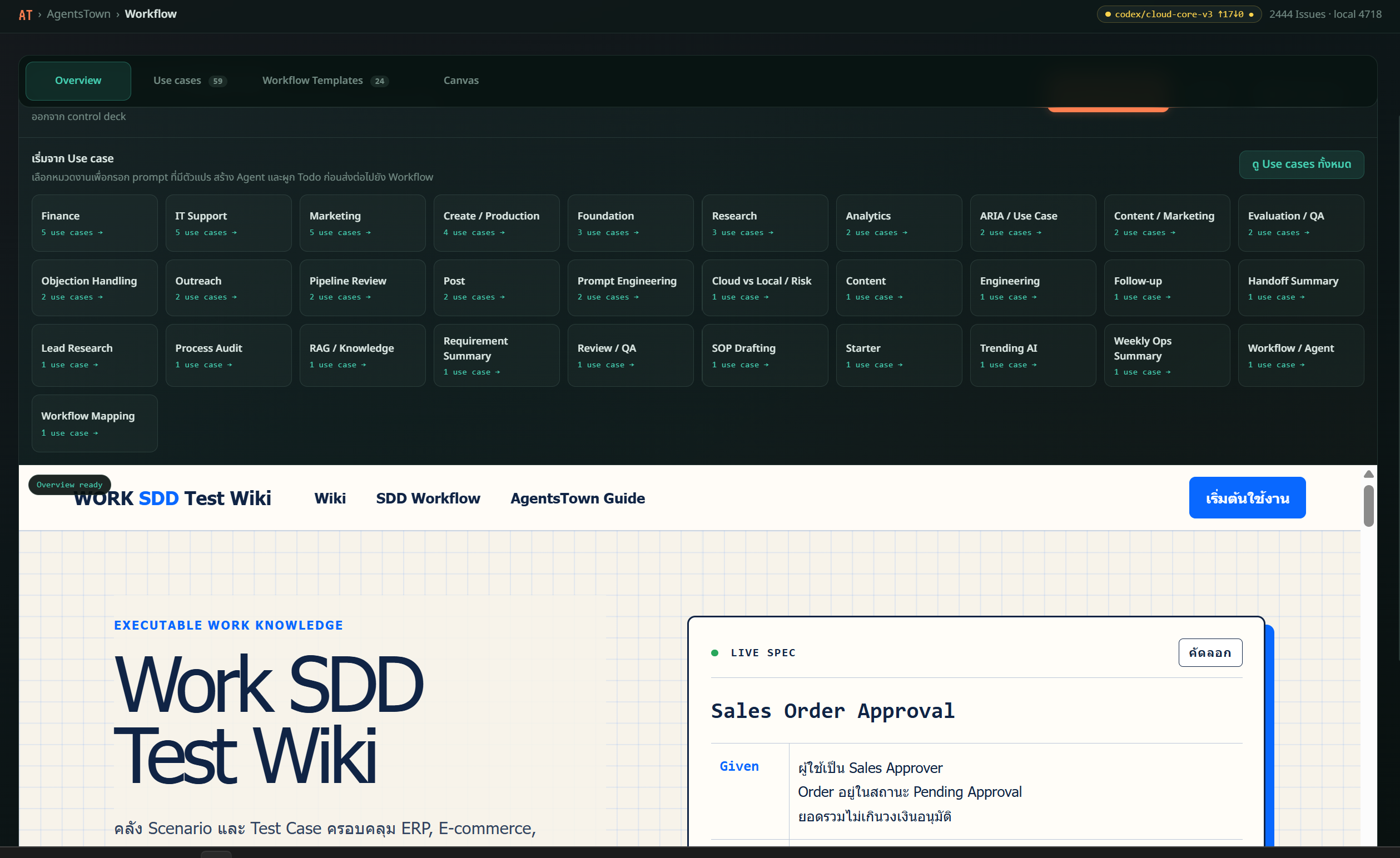
Task: Open the IT Support category card
Action: [229, 223]
